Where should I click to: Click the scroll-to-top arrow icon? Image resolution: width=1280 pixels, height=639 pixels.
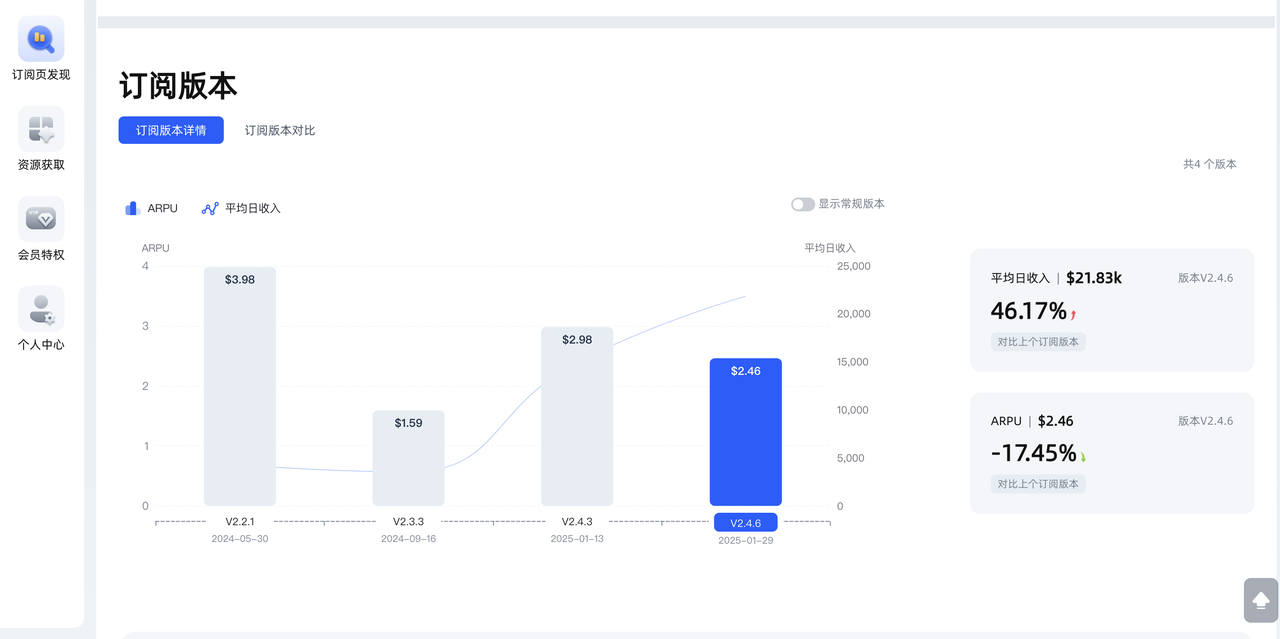pyautogui.click(x=1261, y=600)
